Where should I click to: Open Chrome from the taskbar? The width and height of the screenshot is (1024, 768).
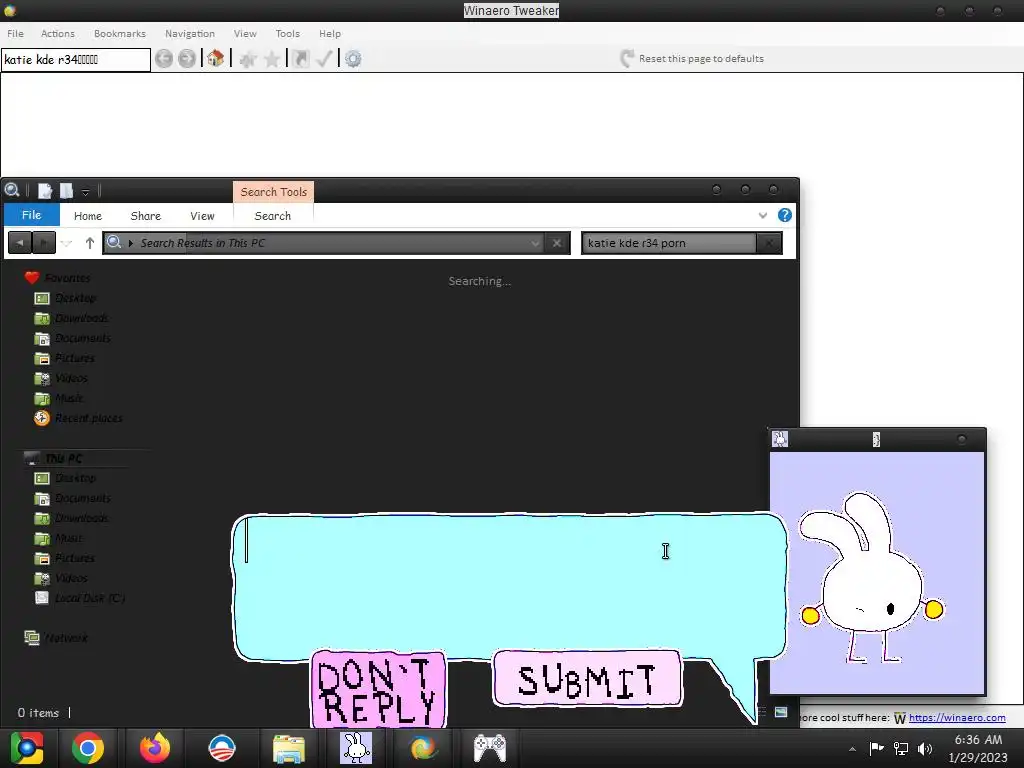coord(88,748)
